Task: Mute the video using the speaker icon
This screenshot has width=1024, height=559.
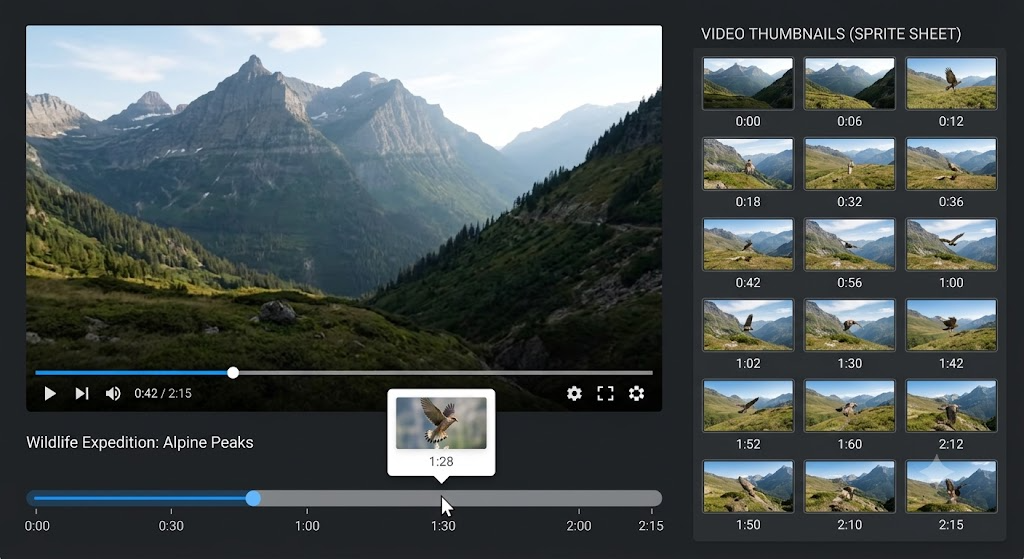Action: pyautogui.click(x=113, y=393)
